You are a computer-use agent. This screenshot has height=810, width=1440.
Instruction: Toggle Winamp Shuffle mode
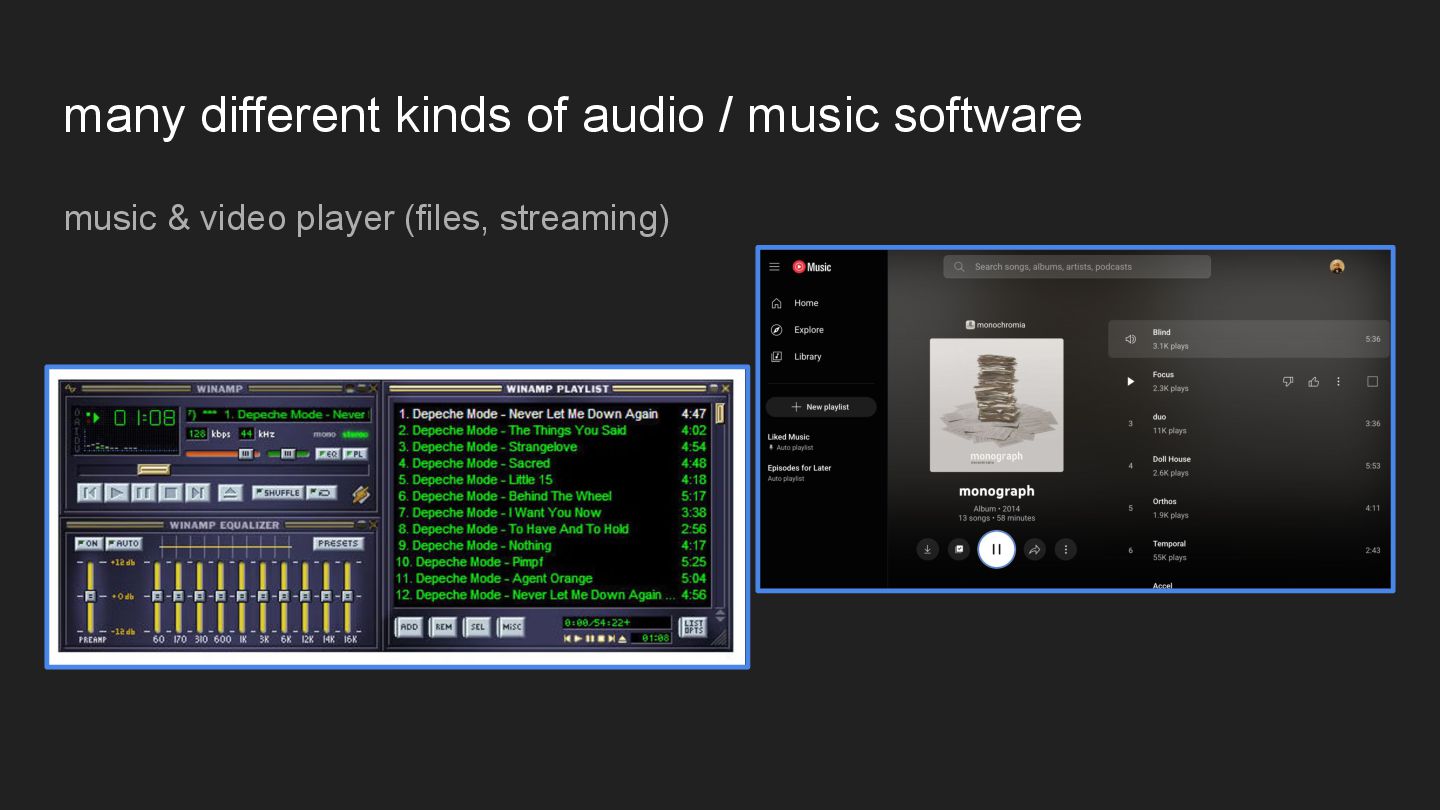(x=277, y=492)
